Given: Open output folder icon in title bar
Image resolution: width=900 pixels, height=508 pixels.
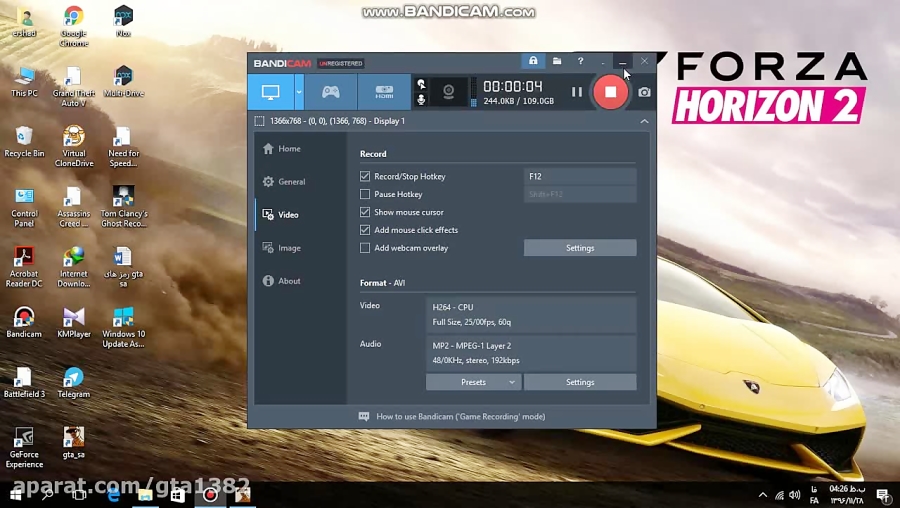Looking at the screenshot, I should (557, 61).
